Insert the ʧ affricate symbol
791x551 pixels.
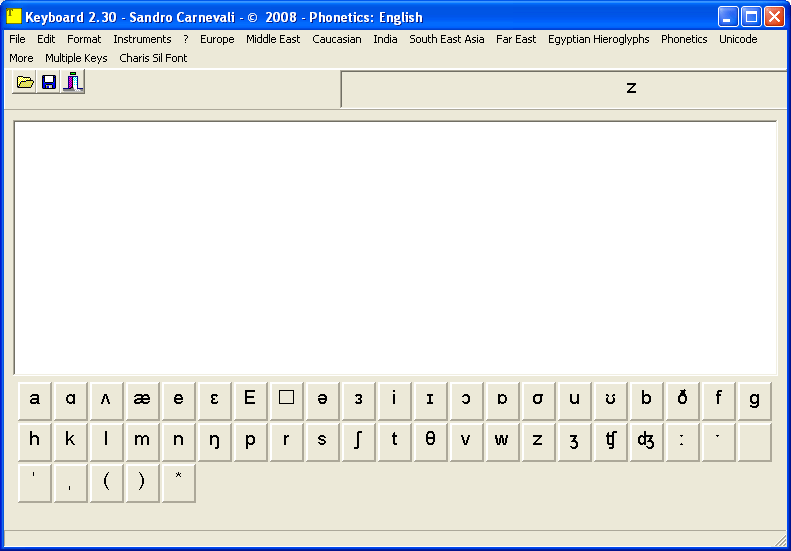click(x=610, y=443)
